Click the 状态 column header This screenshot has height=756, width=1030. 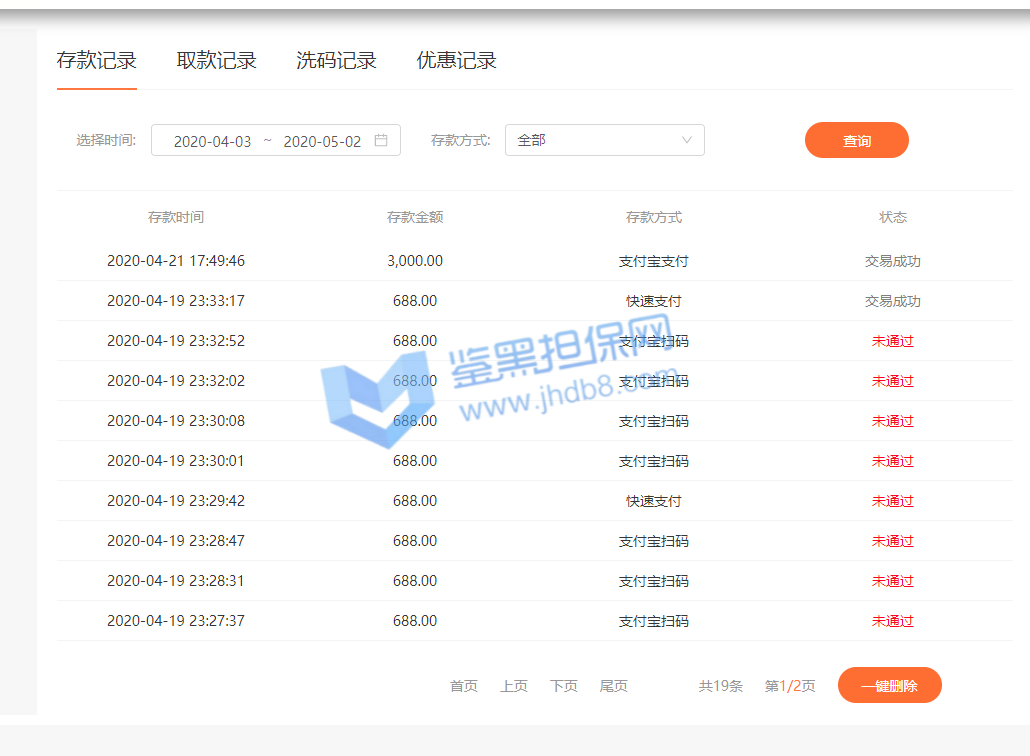[x=892, y=217]
